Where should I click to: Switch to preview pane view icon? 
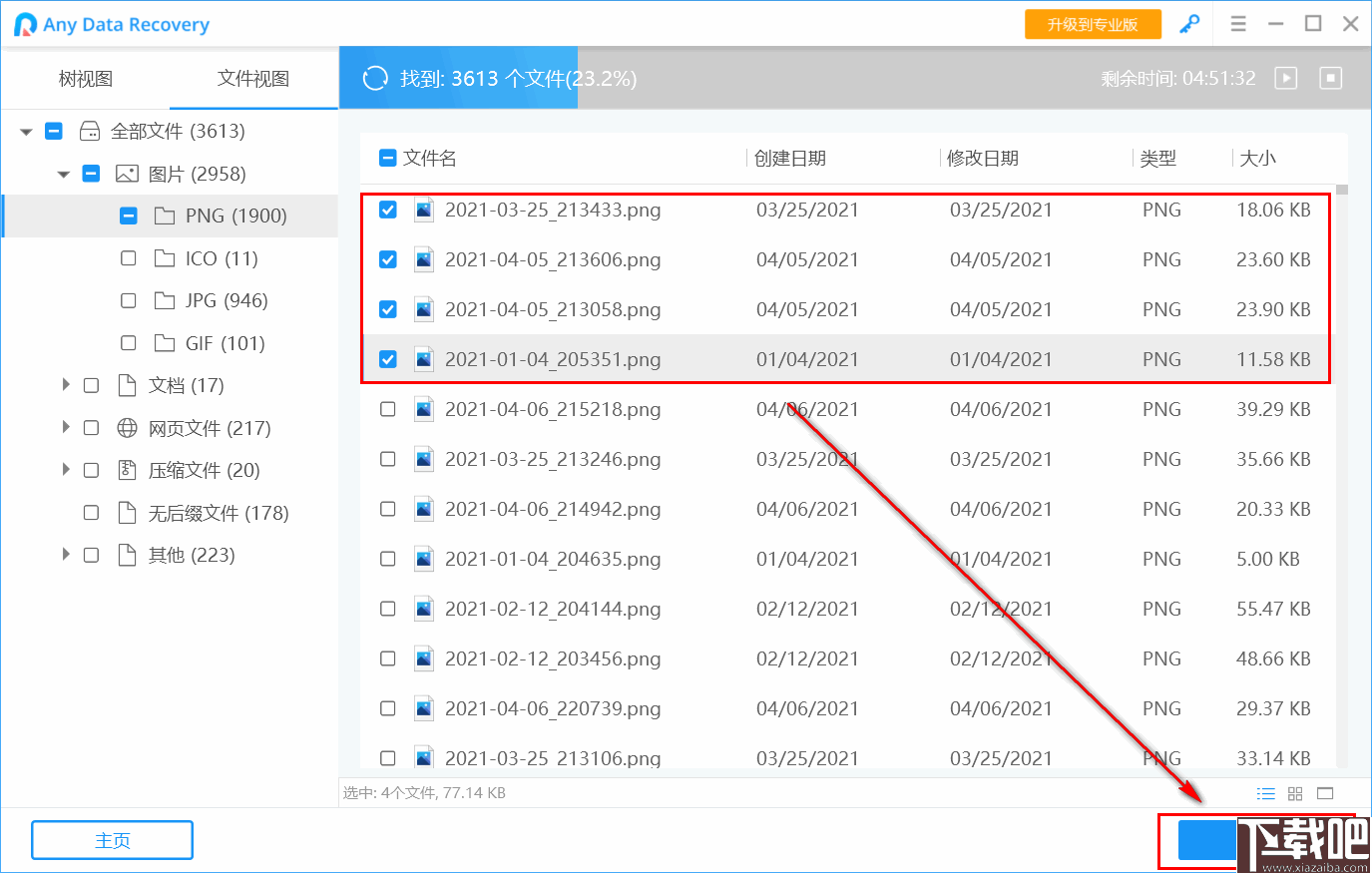pos(1325,793)
